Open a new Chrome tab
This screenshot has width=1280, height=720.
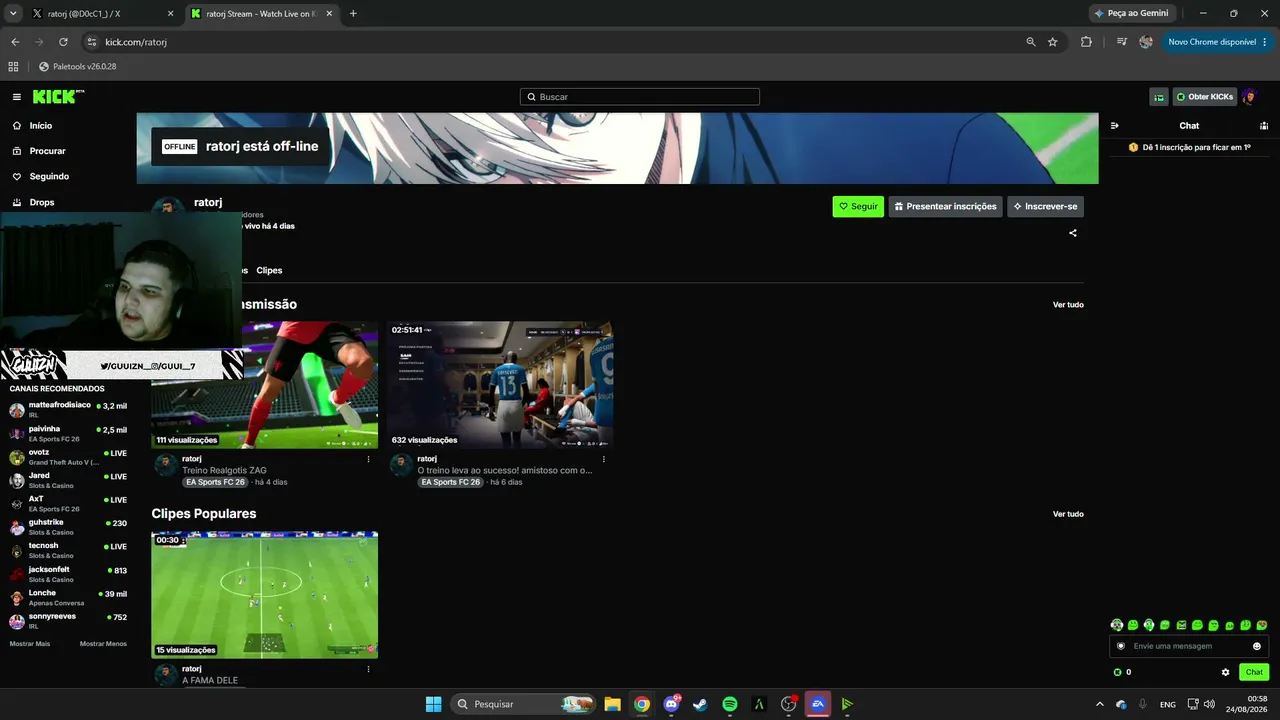(353, 14)
